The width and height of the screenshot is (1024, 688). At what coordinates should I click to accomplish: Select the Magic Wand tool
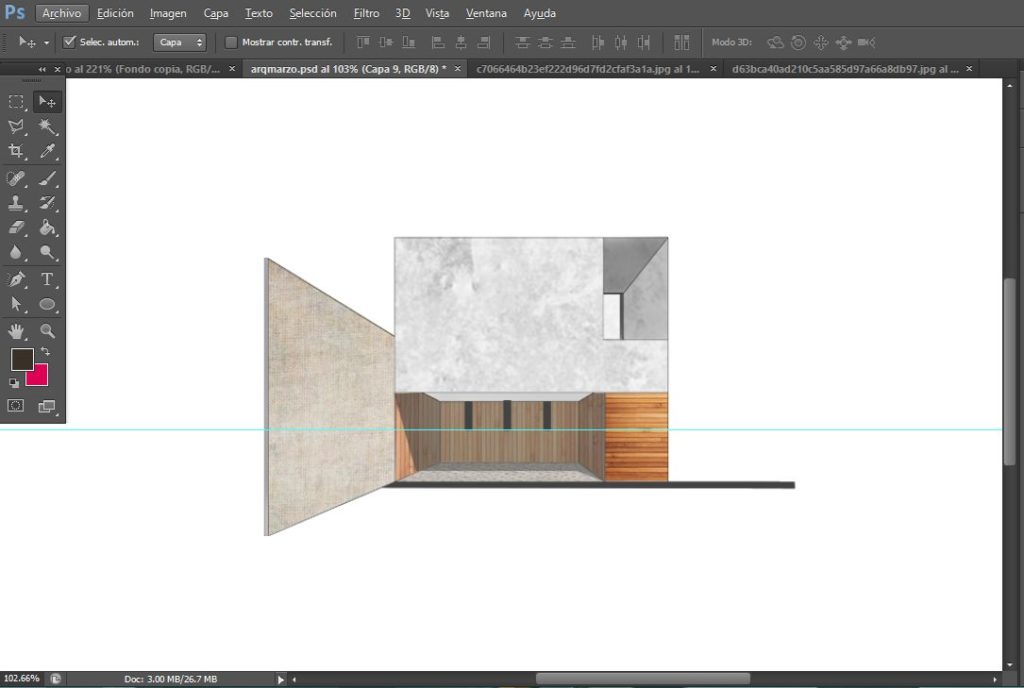click(47, 127)
